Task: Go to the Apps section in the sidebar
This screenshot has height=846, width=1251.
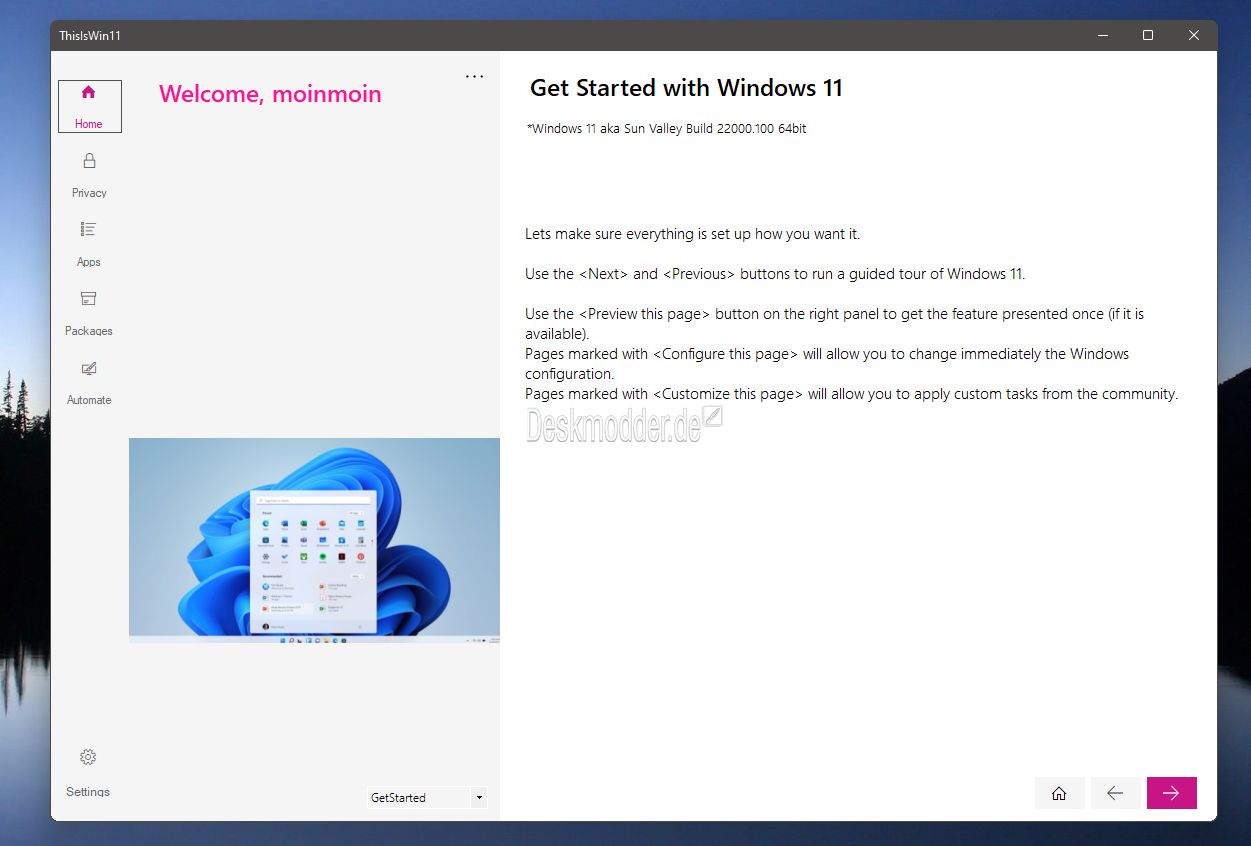Action: [x=89, y=244]
